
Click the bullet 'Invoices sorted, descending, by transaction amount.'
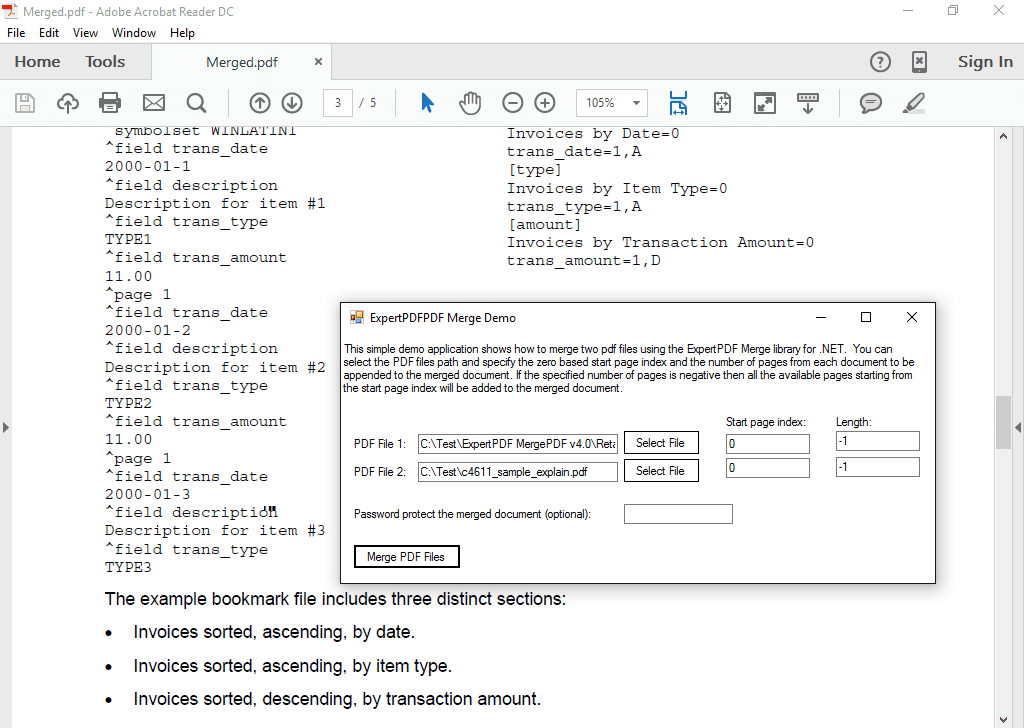(x=337, y=699)
